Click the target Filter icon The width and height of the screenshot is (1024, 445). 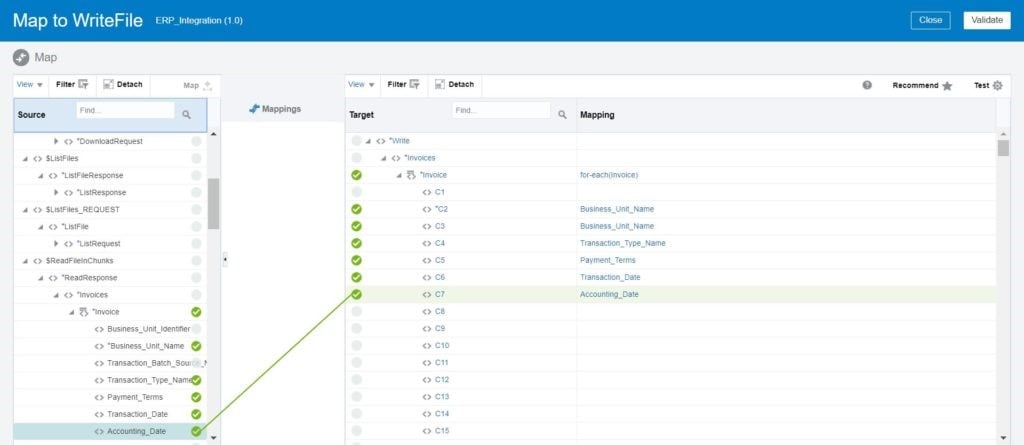pos(414,85)
